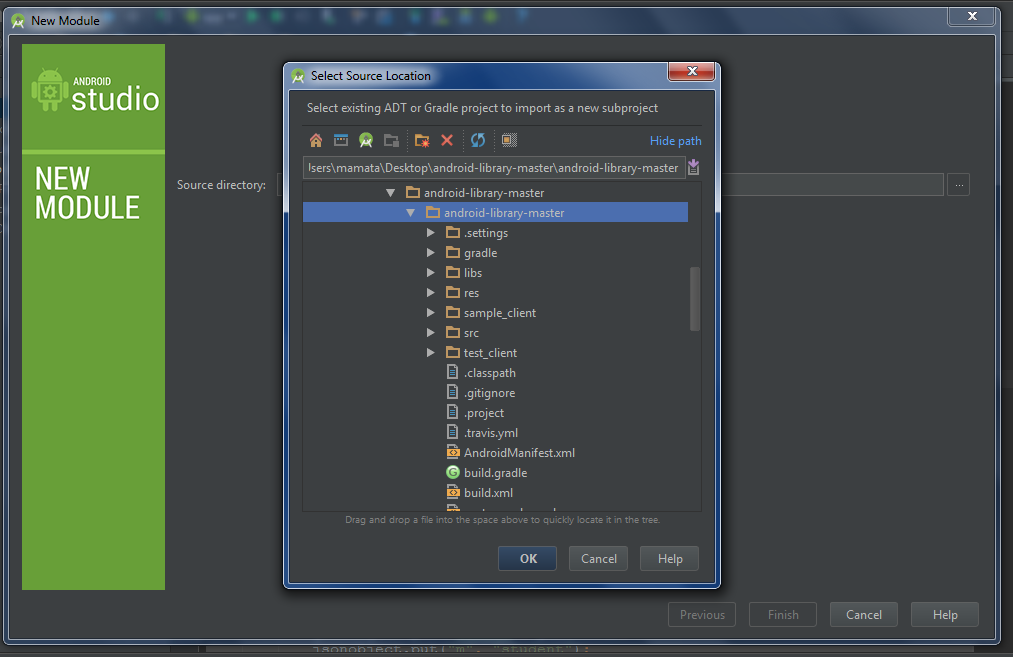Cancel the Select Source Location dialog

598,559
